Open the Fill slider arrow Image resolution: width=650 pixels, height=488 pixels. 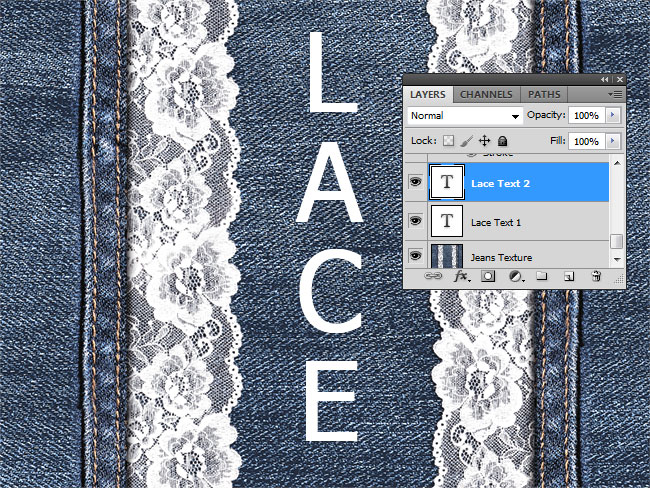pyautogui.click(x=612, y=142)
